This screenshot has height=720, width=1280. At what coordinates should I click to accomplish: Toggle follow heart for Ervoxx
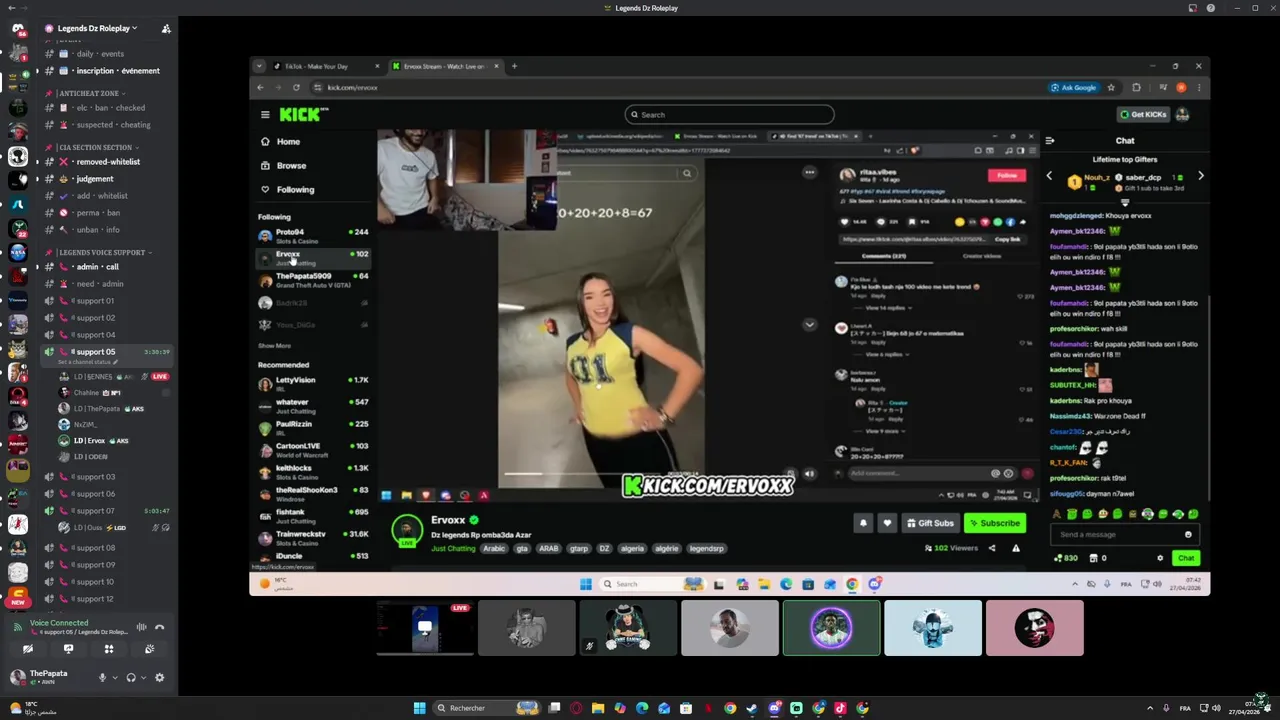coord(887,523)
